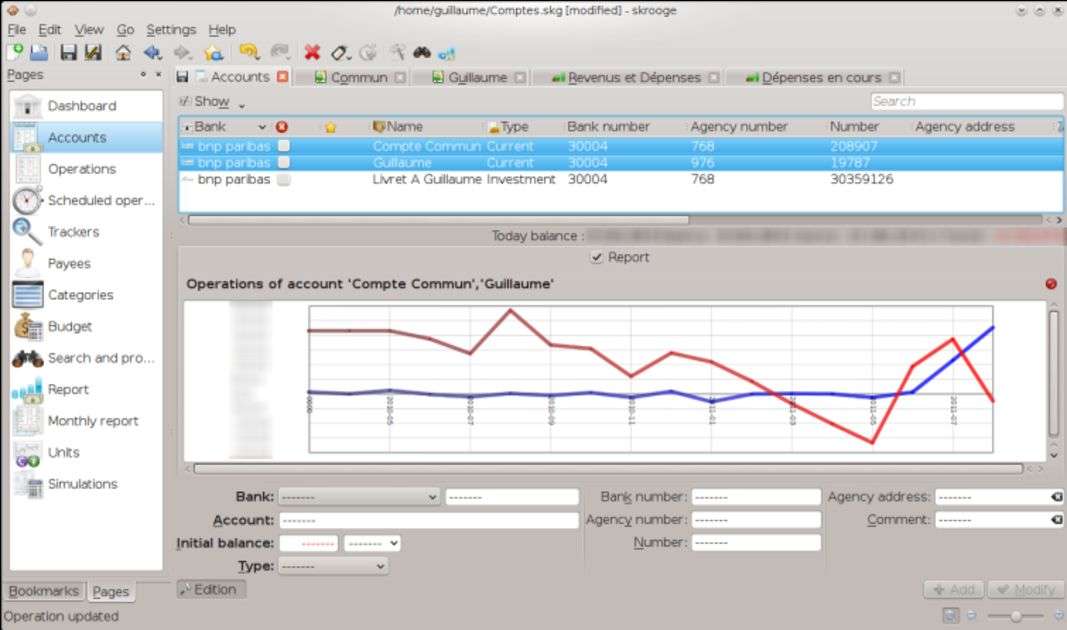Viewport: 1067px width, 630px height.
Task: Switch to Dépenses en cours tab
Action: 821,78
